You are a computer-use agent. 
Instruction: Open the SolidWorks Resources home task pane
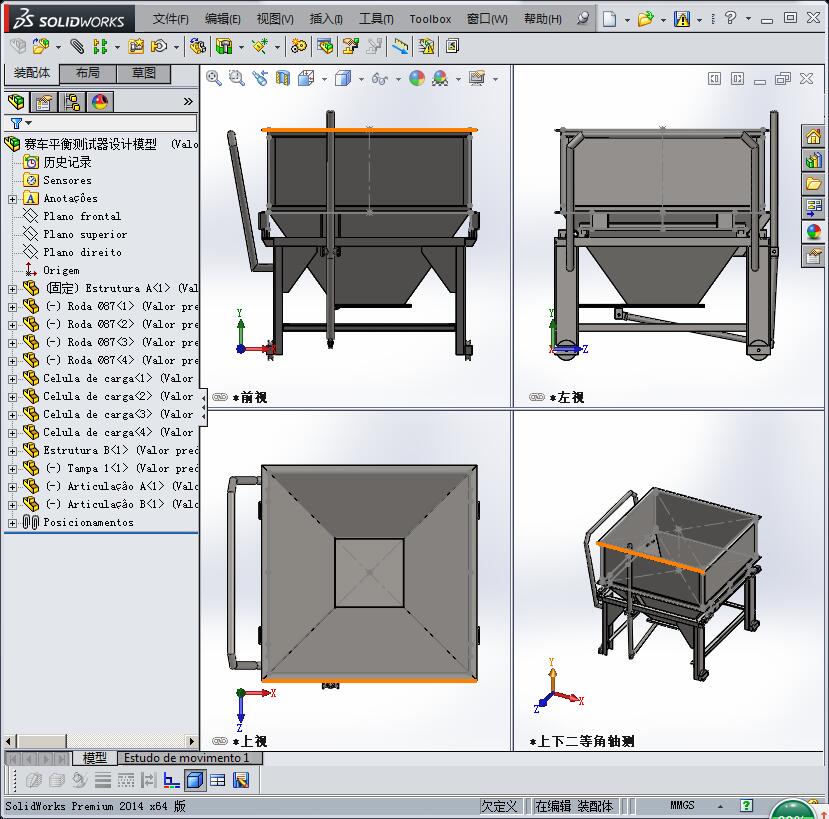(814, 136)
